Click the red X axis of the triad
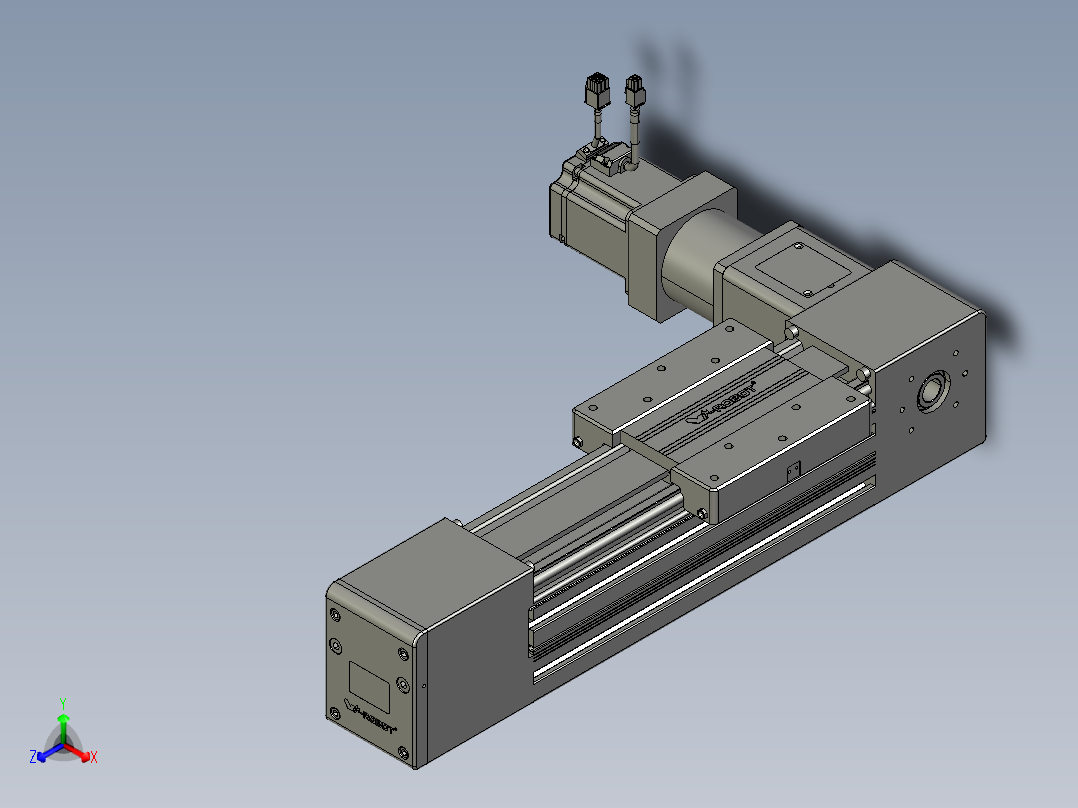Image resolution: width=1078 pixels, height=808 pixels. (80, 752)
